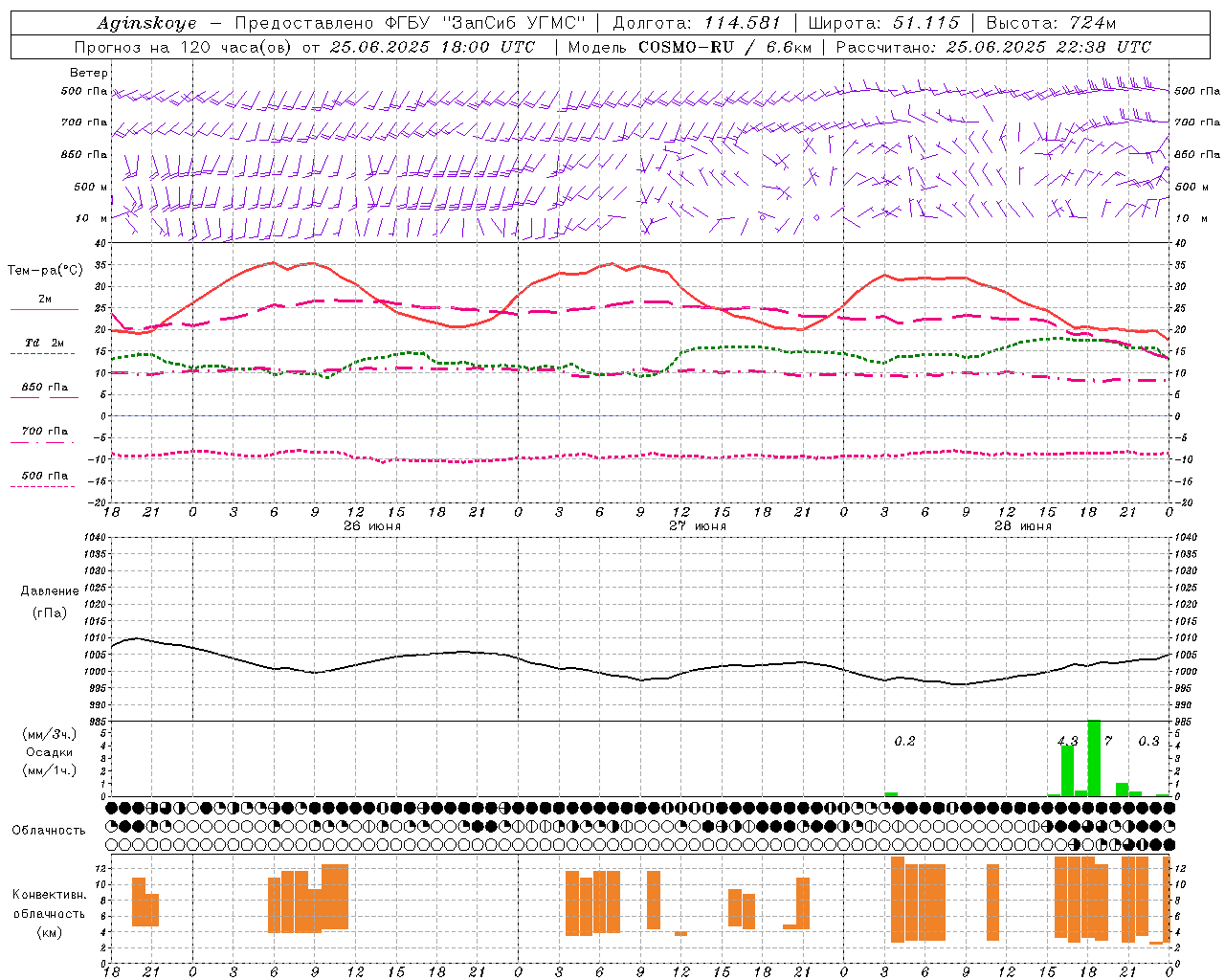Click the 4.3 precipitation amount value
The image size is (1225, 980).
coord(1067,741)
